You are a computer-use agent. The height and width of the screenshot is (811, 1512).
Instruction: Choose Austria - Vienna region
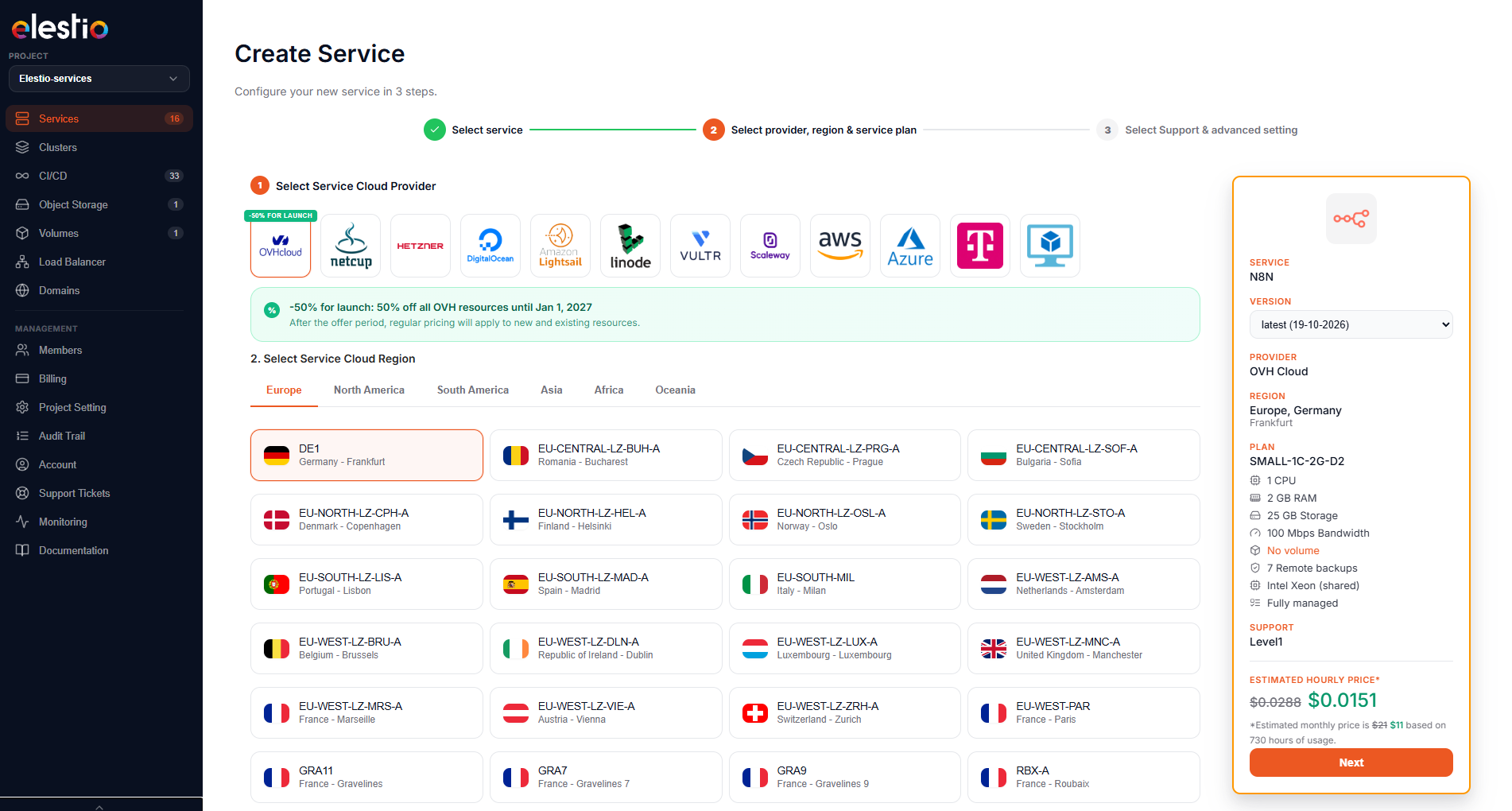[606, 713]
